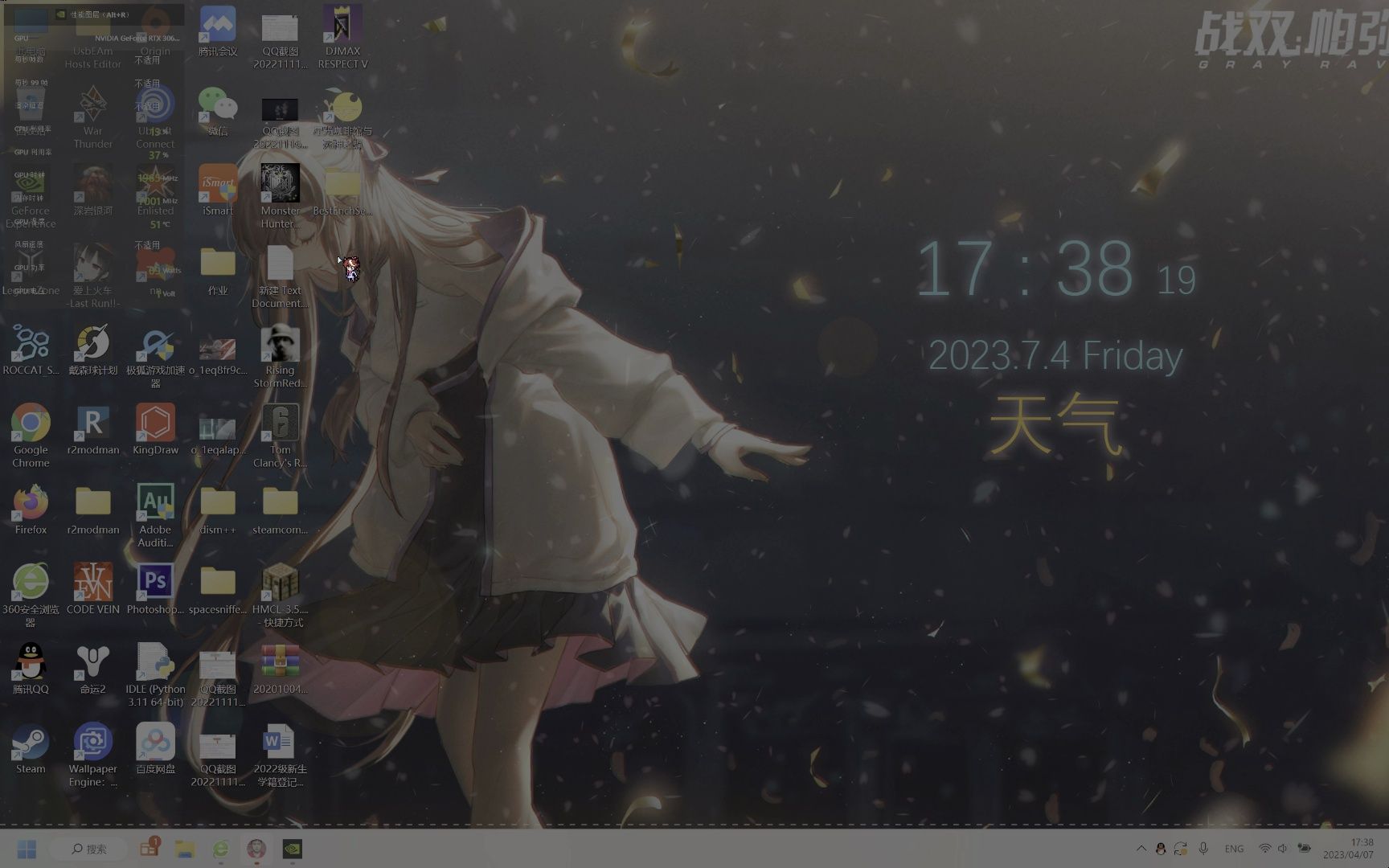The width and height of the screenshot is (1389, 868).
Task: Click the taskbar 搜索 search box
Action: (88, 848)
